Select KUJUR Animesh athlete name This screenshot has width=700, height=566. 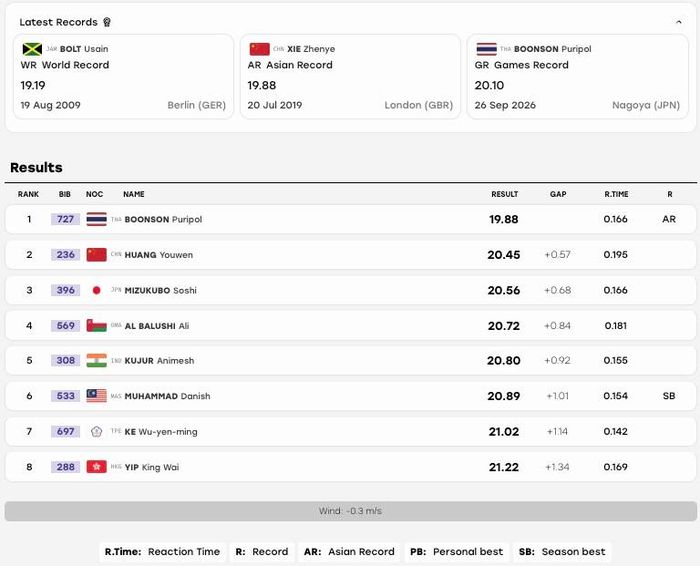tap(159, 361)
